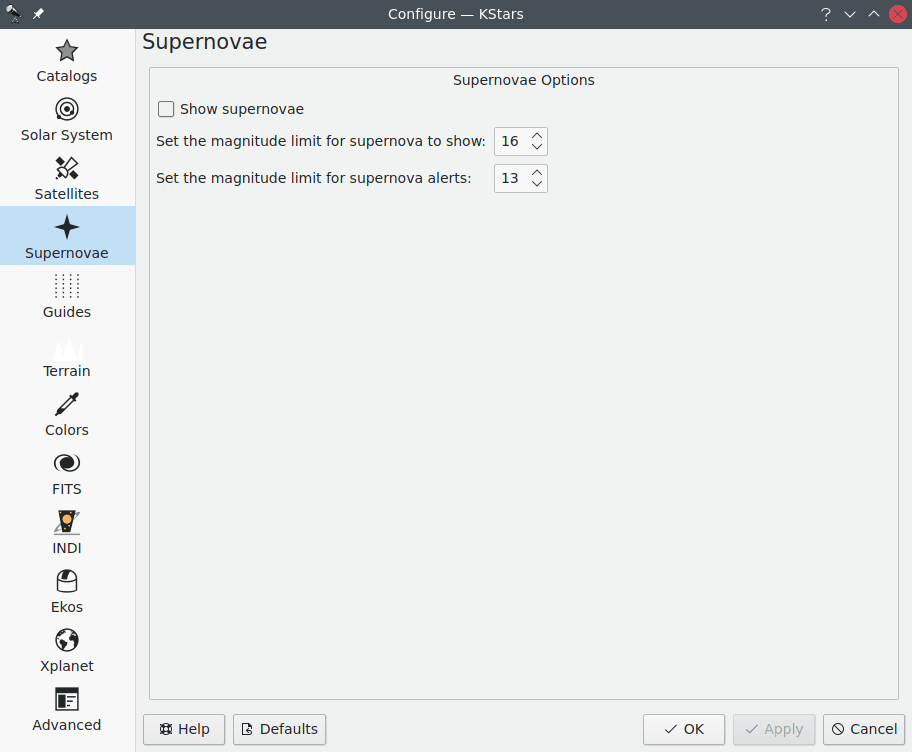Open the Satellites configuration page
Image resolution: width=912 pixels, height=752 pixels.
pos(66,178)
